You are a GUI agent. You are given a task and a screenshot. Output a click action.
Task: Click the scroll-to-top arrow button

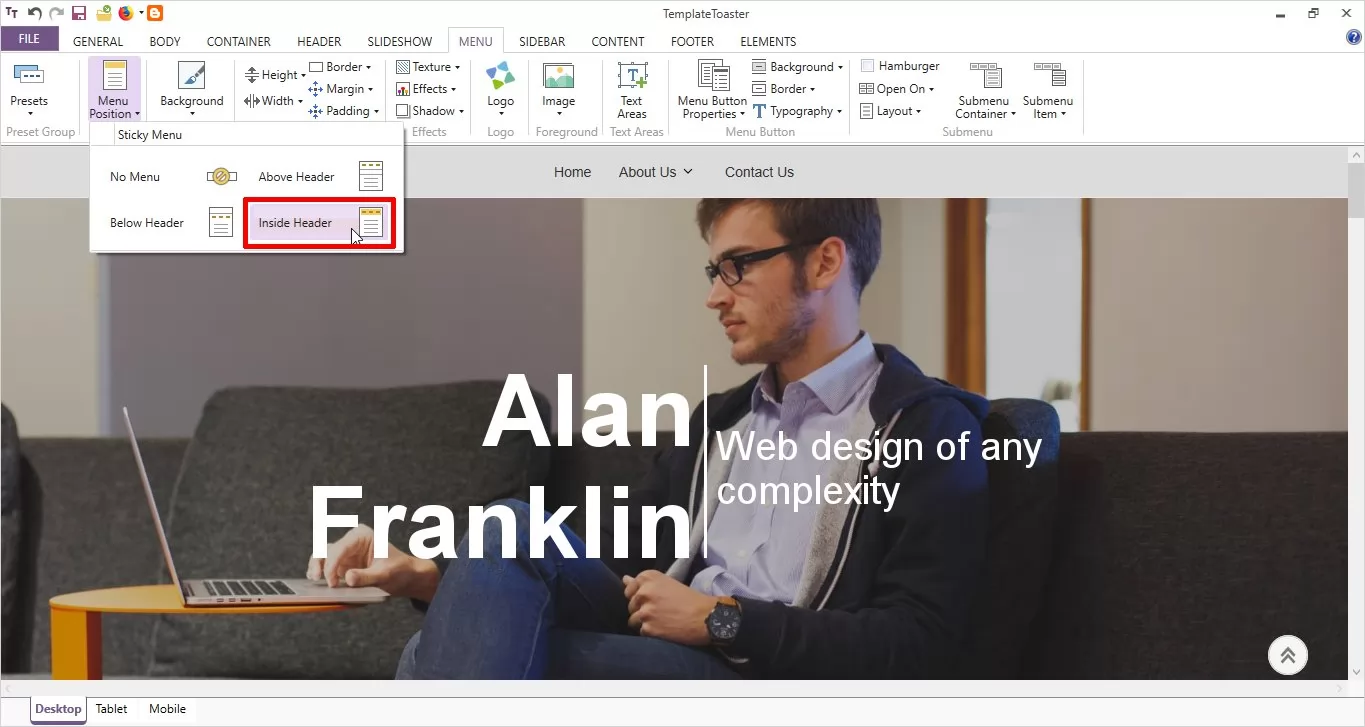tap(1288, 656)
